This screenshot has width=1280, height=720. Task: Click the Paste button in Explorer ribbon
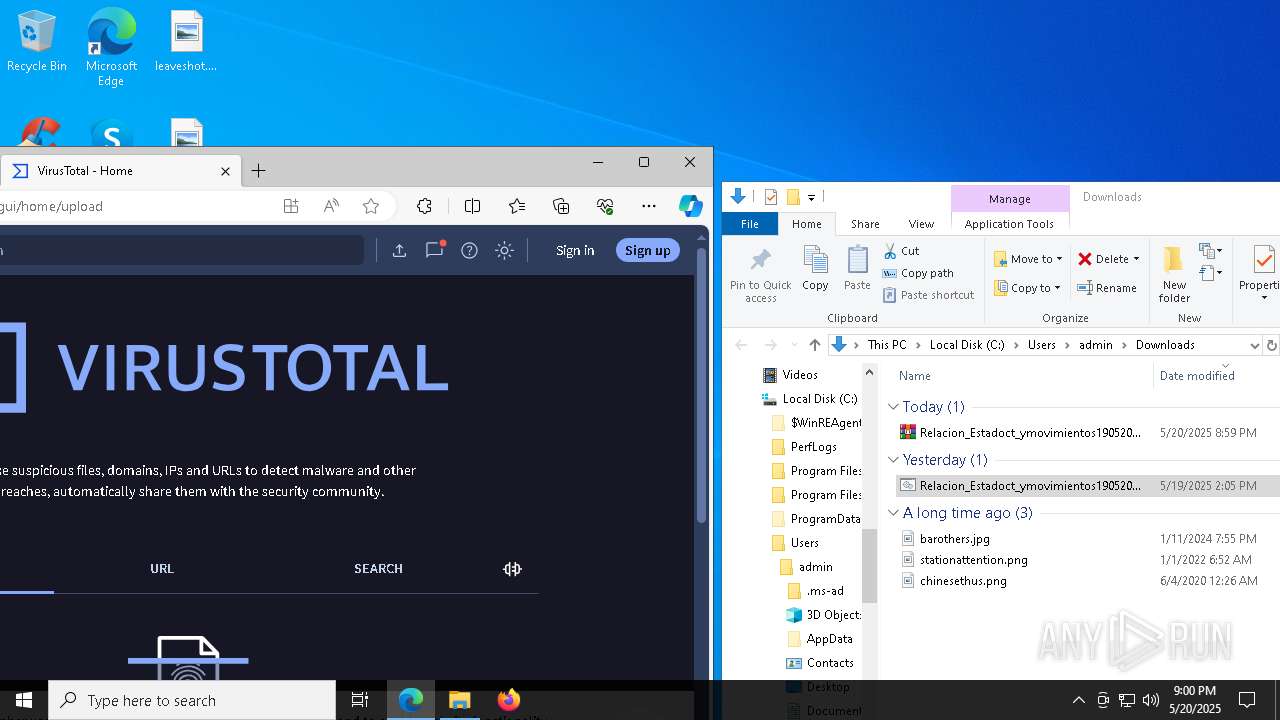[857, 269]
